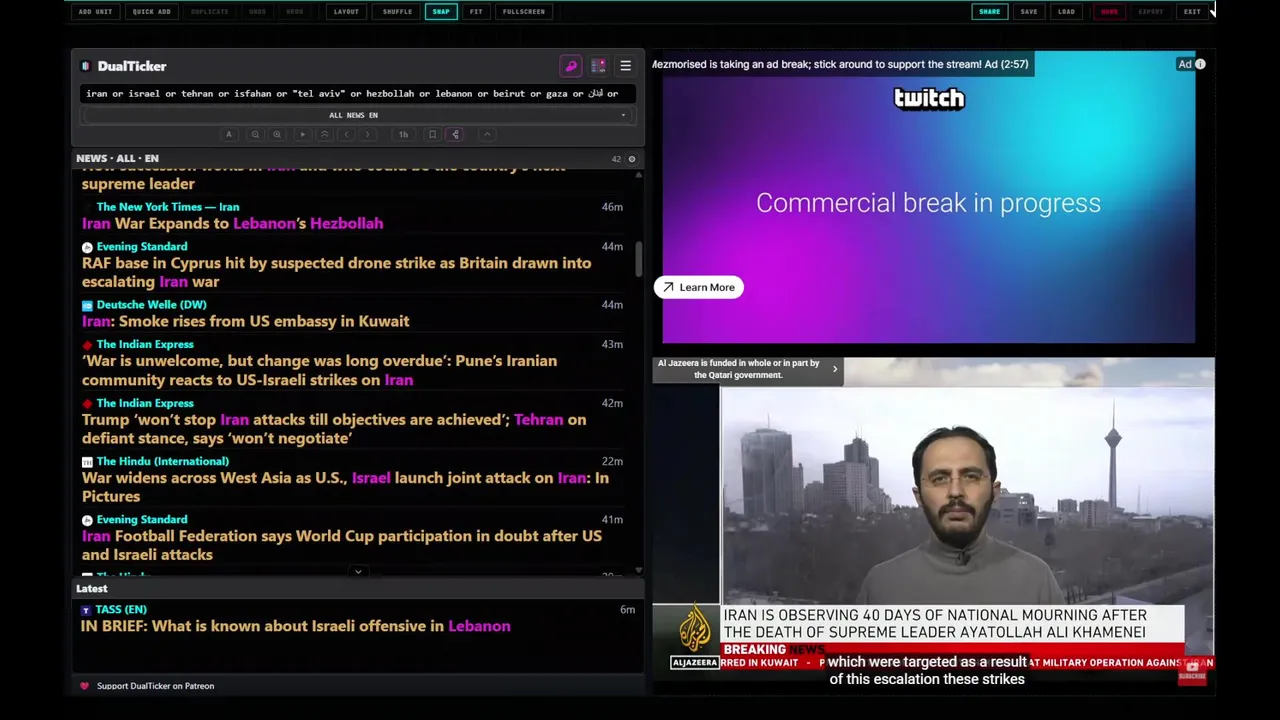The width and height of the screenshot is (1280, 720).
Task: Open the DualTicker hamburger menu
Action: [625, 66]
